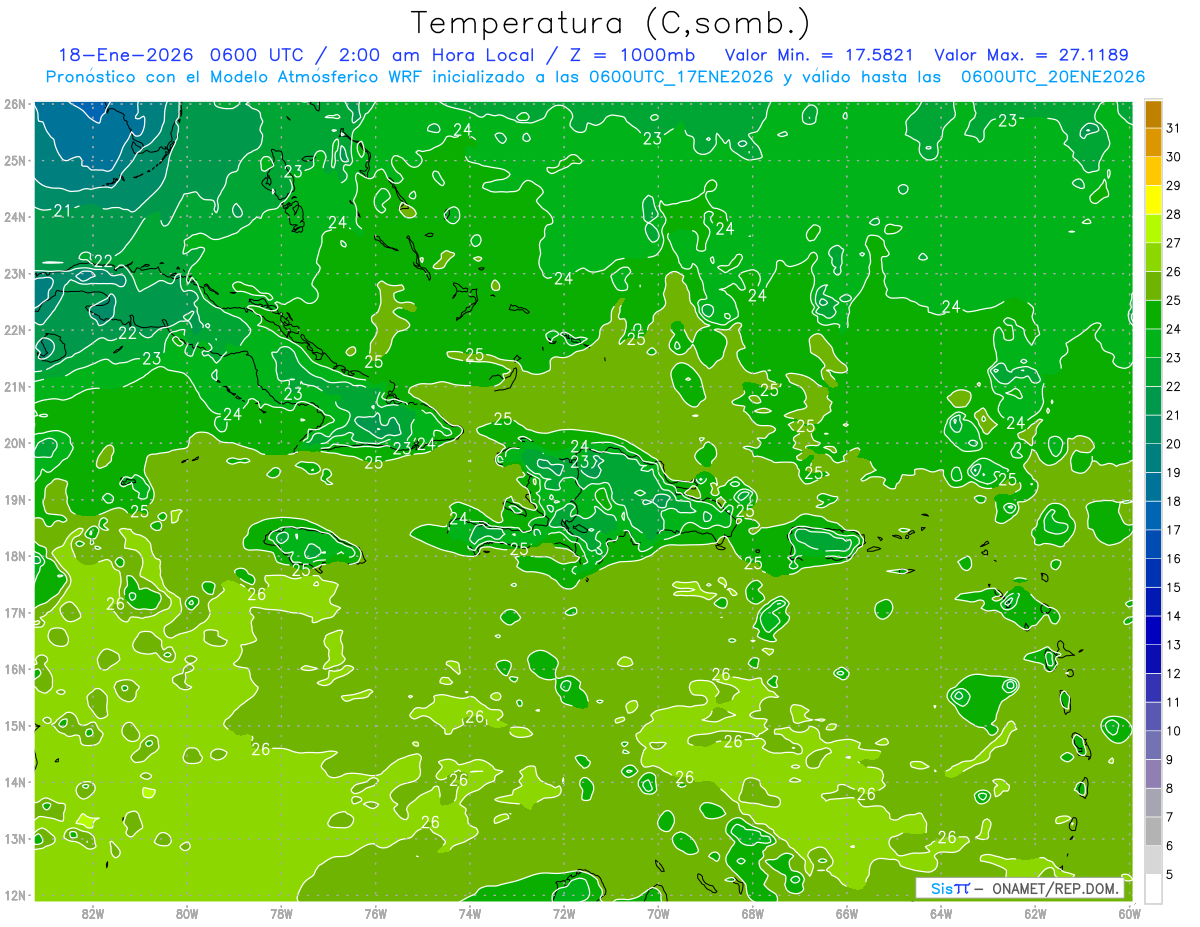This screenshot has width=1200, height=927.
Task: Pick the orange swatch between 30 and 31
Action: (x=1154, y=143)
